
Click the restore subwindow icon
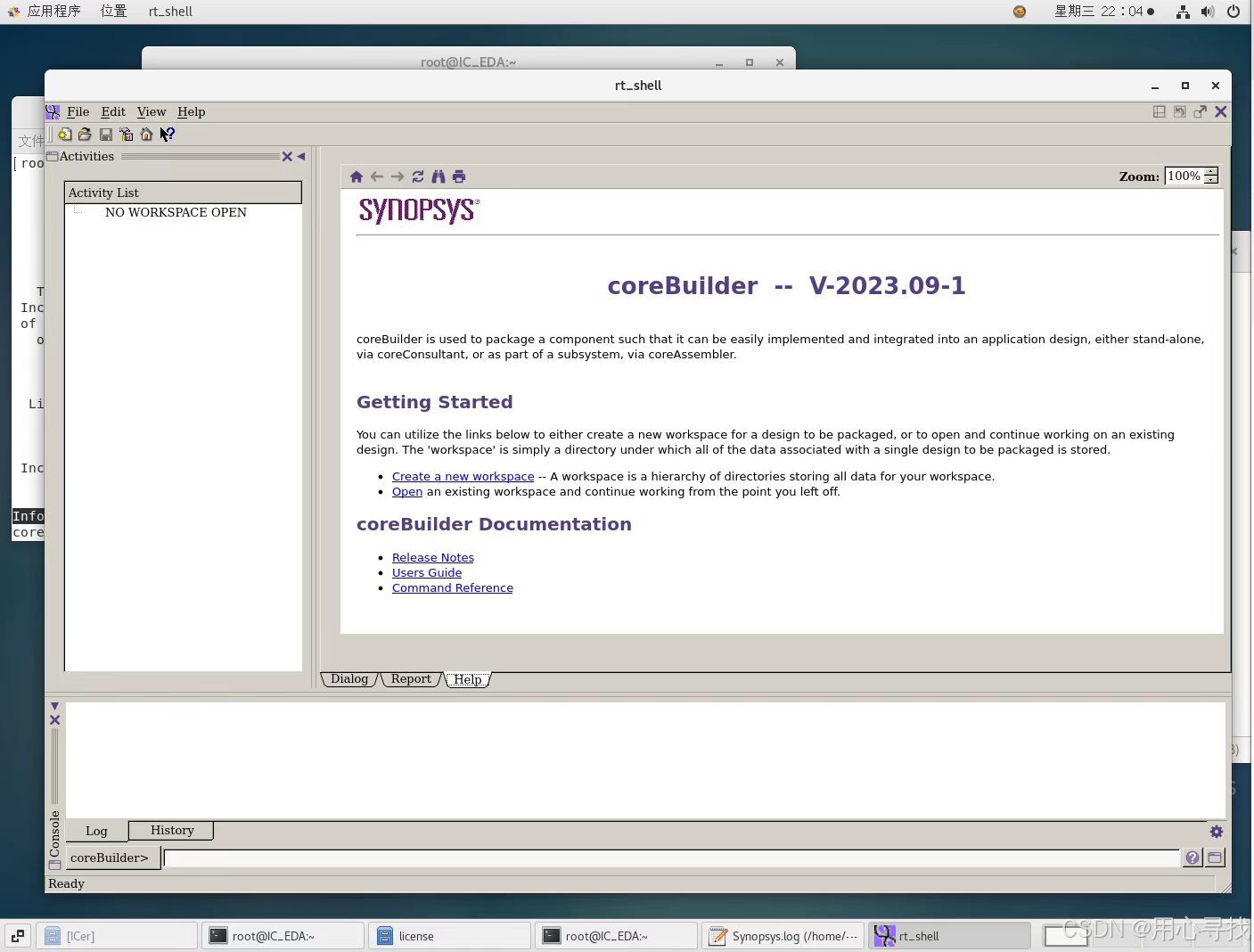click(1180, 111)
